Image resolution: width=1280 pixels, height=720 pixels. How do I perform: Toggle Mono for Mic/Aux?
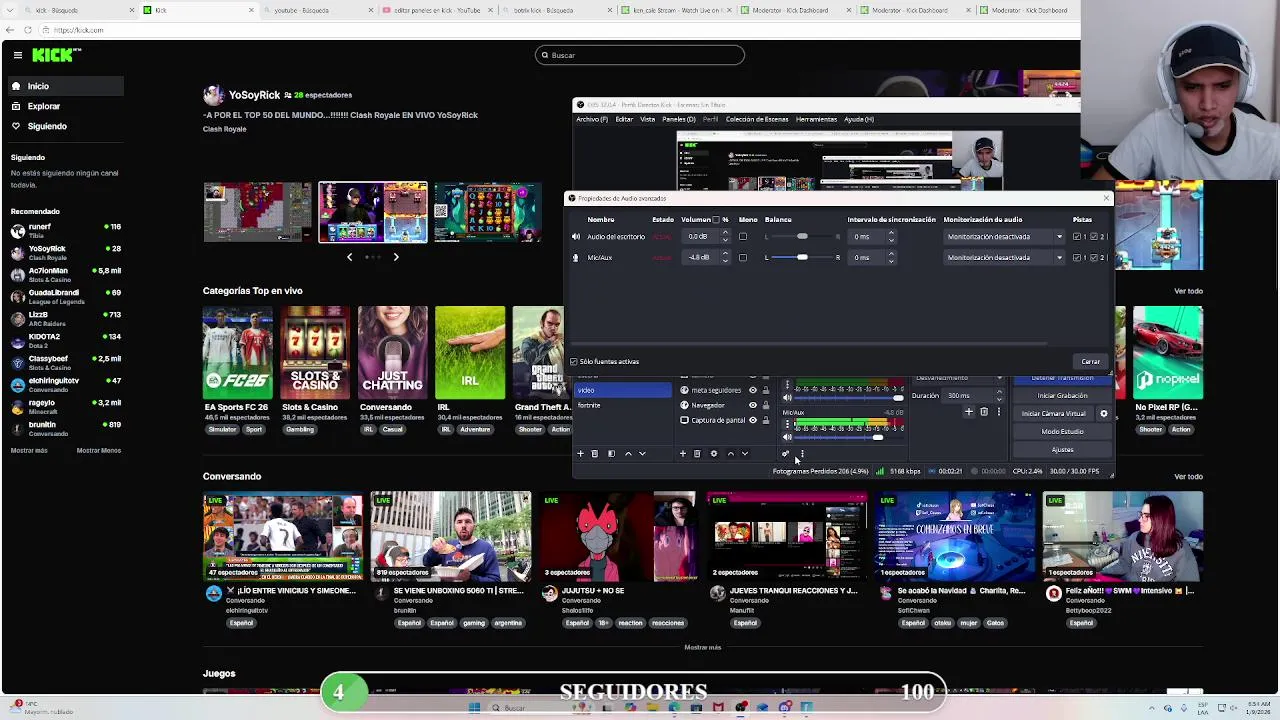click(743, 258)
